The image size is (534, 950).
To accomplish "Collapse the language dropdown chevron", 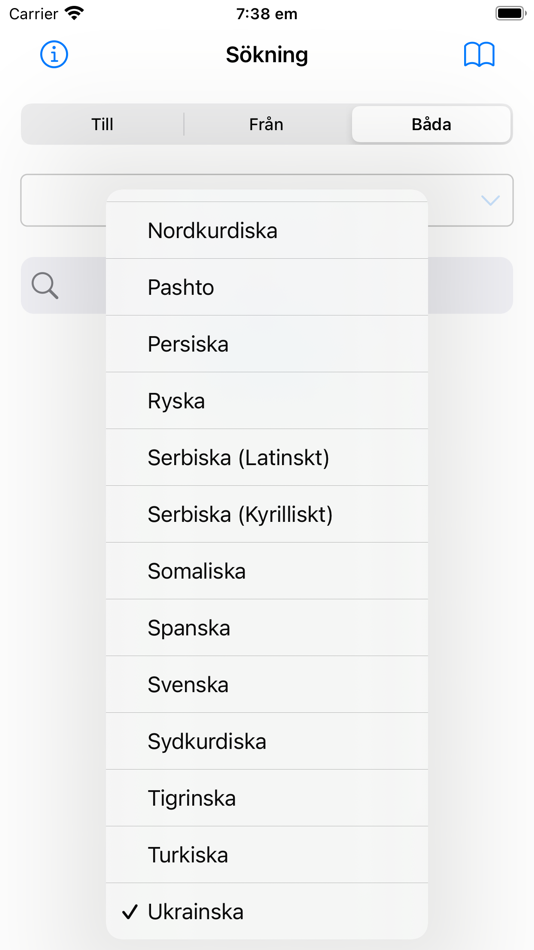I will [x=490, y=201].
